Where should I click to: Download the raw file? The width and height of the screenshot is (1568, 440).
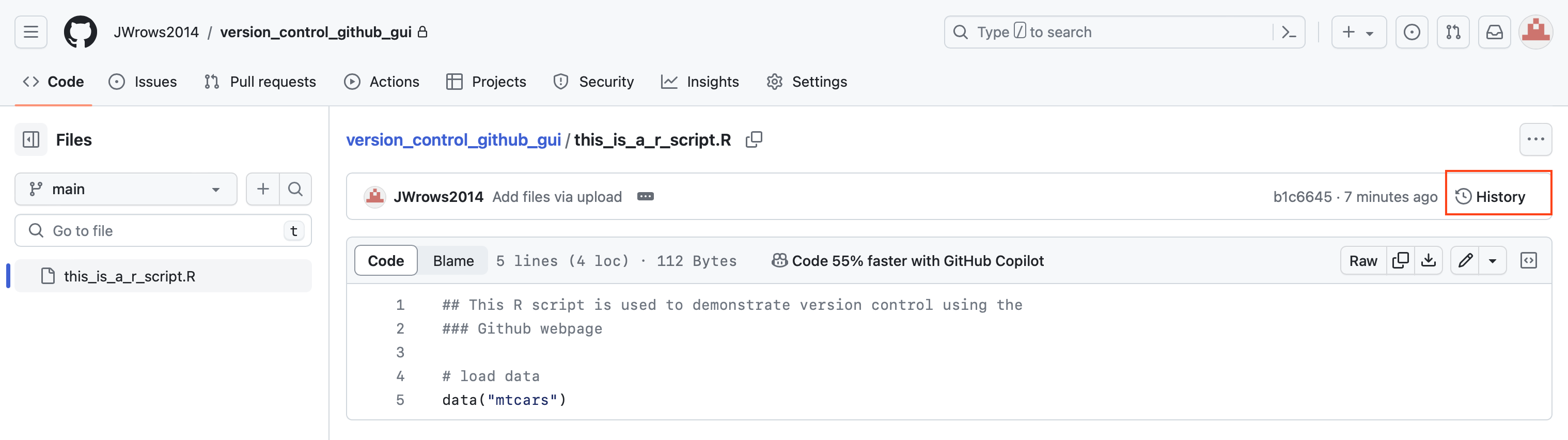click(x=1428, y=260)
